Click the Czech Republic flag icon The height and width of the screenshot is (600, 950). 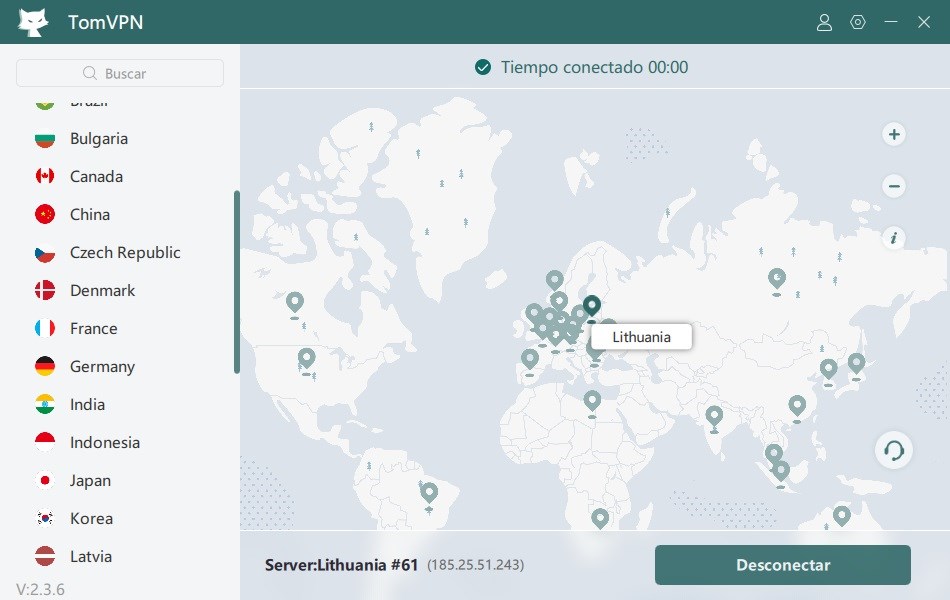pyautogui.click(x=45, y=253)
